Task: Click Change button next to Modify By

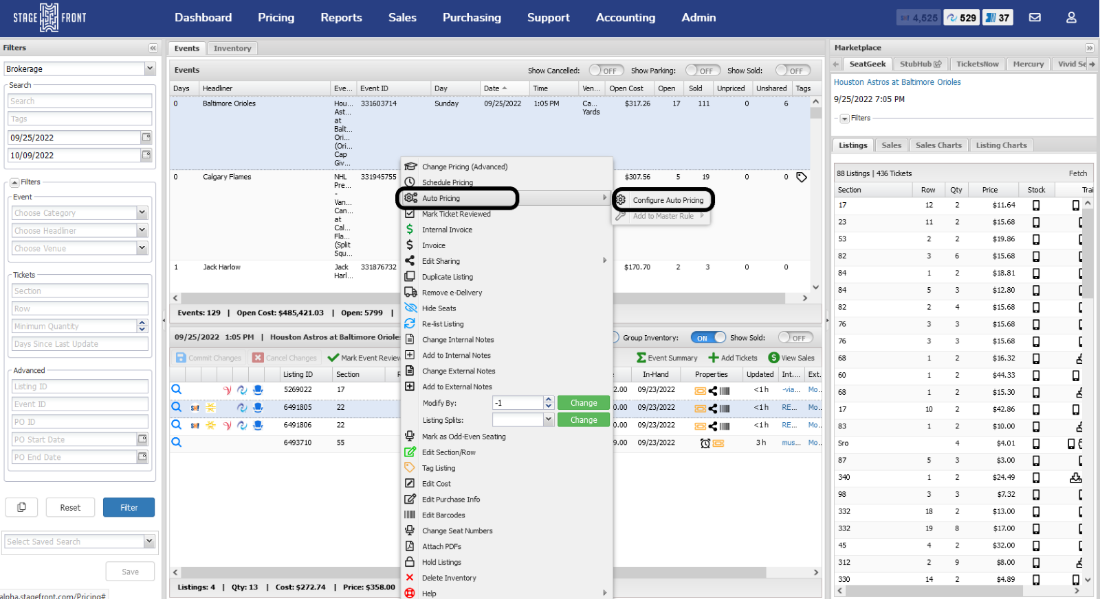Action: pyautogui.click(x=583, y=403)
